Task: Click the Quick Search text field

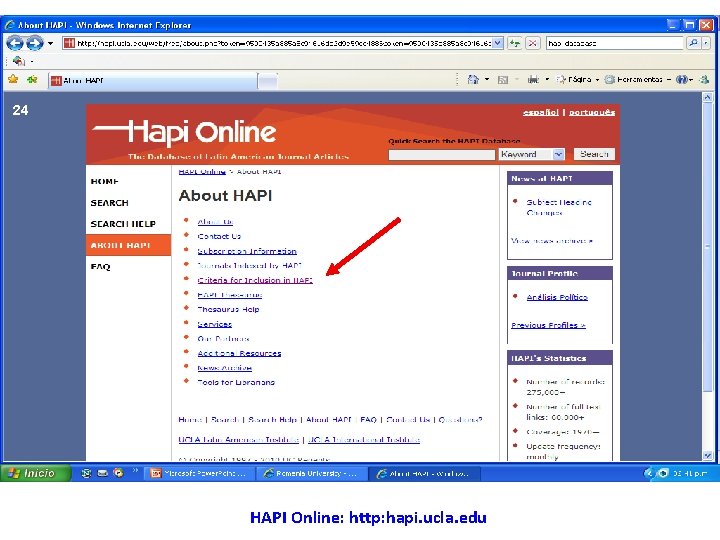Action: (442, 155)
